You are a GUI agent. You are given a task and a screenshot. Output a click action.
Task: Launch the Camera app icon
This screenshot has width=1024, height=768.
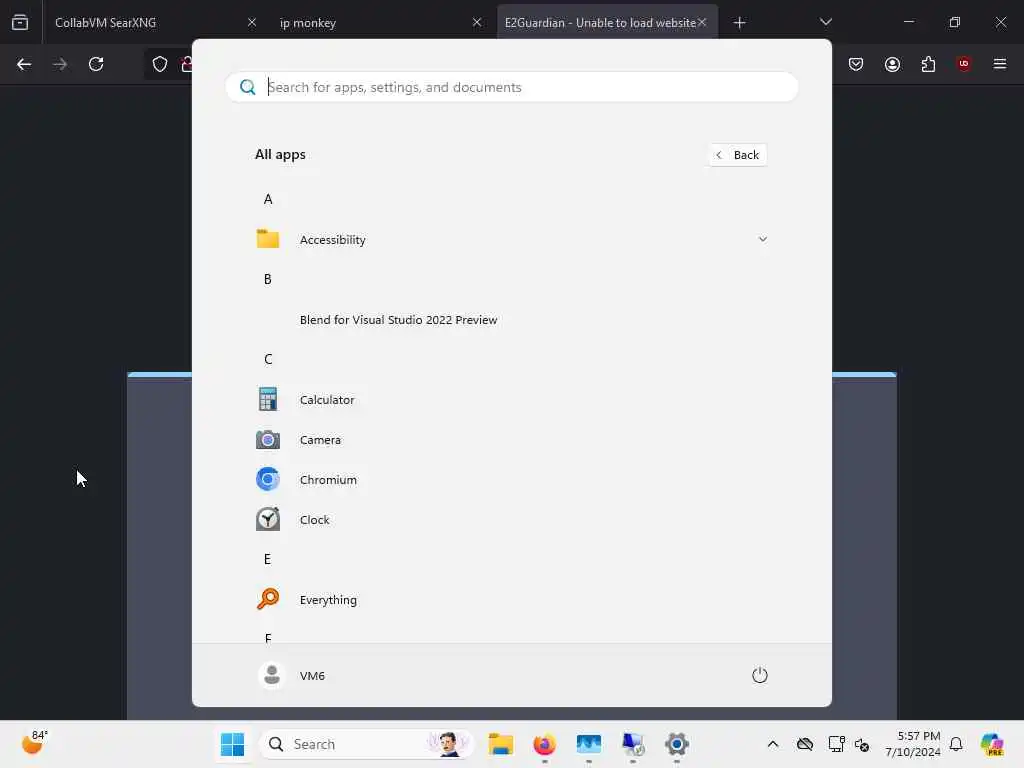click(x=268, y=440)
